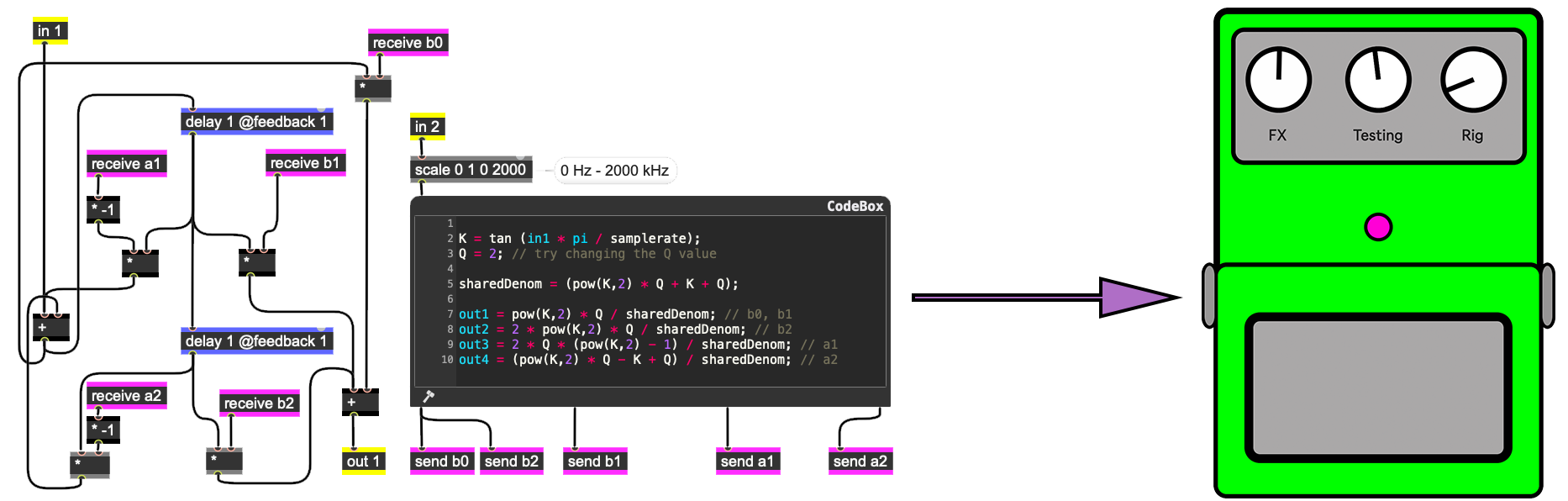The width and height of the screenshot is (1568, 501).
Task: Click the FX knob on the pedal
Action: (1277, 81)
